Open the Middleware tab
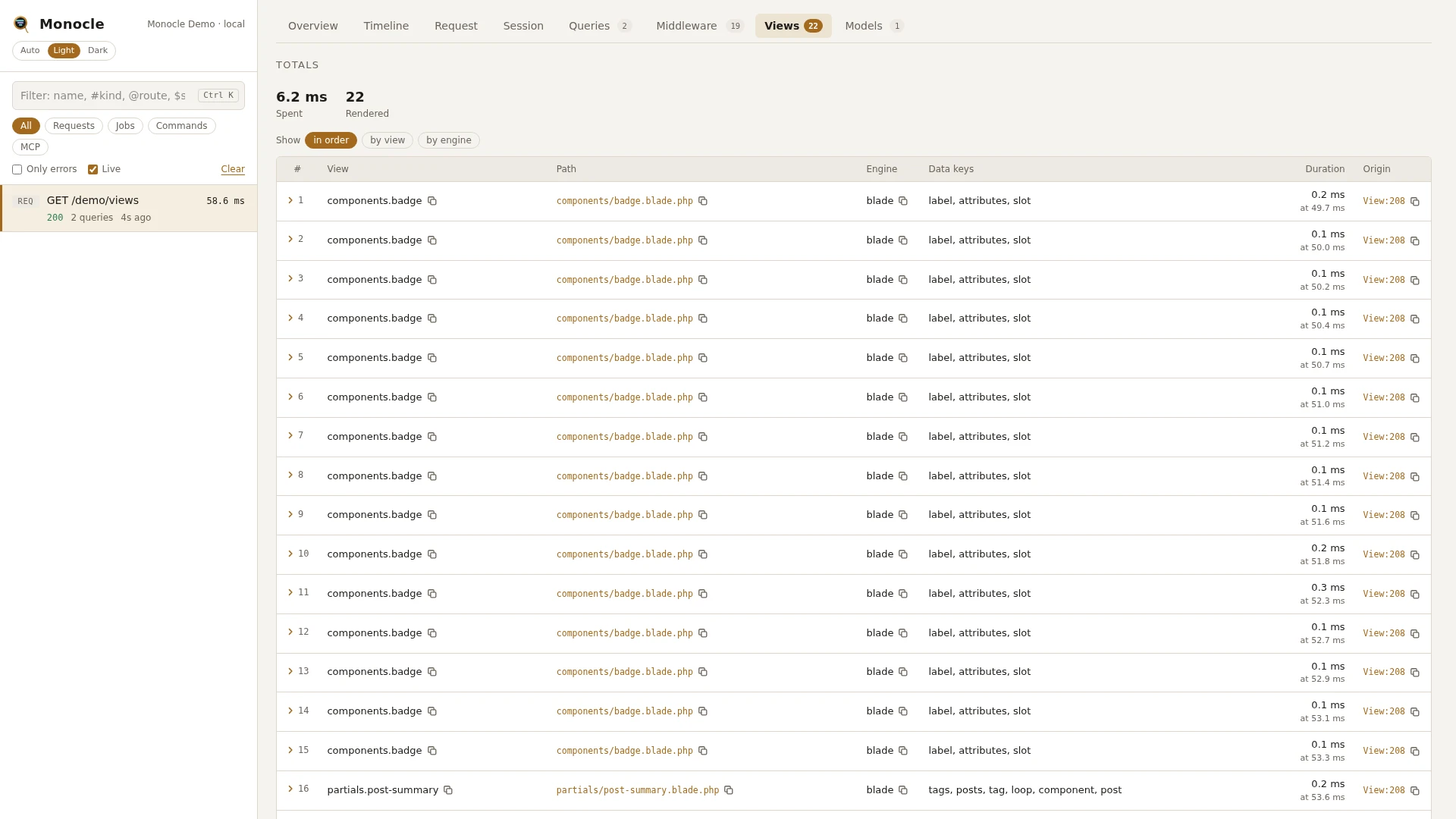This screenshot has height=819, width=1456. click(x=700, y=26)
